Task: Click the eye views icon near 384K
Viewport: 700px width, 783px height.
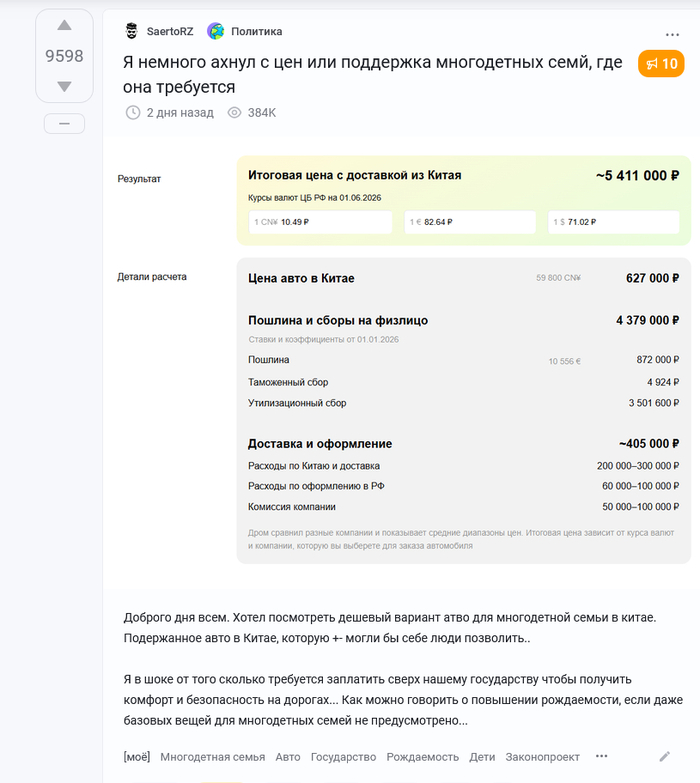Action: tap(234, 112)
